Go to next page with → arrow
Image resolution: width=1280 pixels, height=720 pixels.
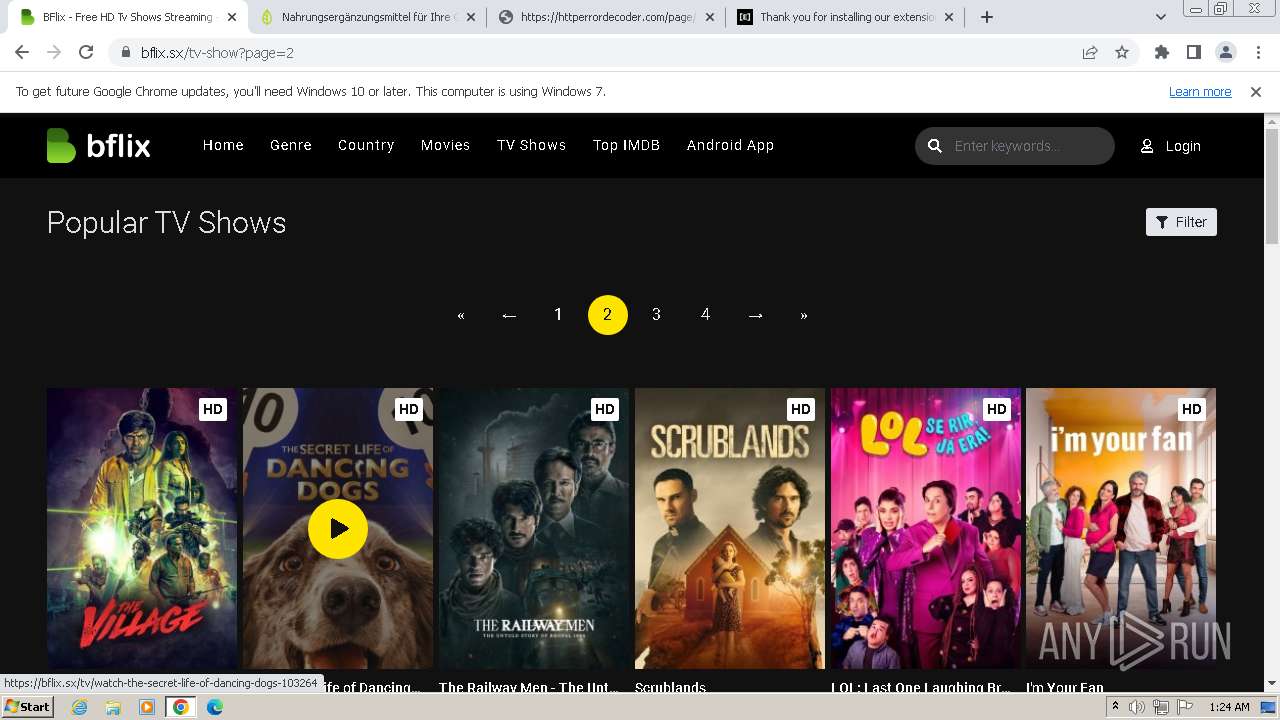click(756, 315)
